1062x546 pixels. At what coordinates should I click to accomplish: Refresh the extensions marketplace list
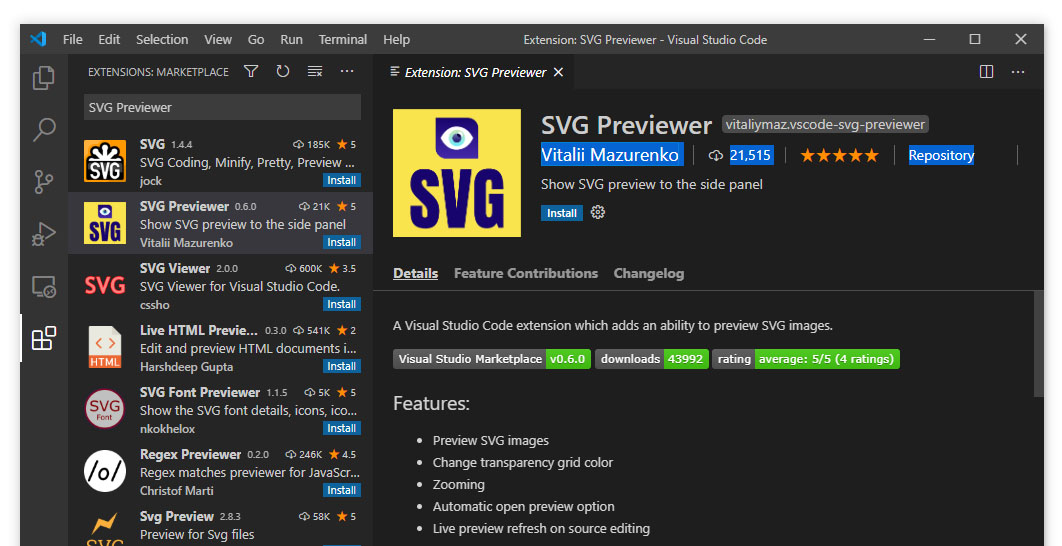[283, 71]
